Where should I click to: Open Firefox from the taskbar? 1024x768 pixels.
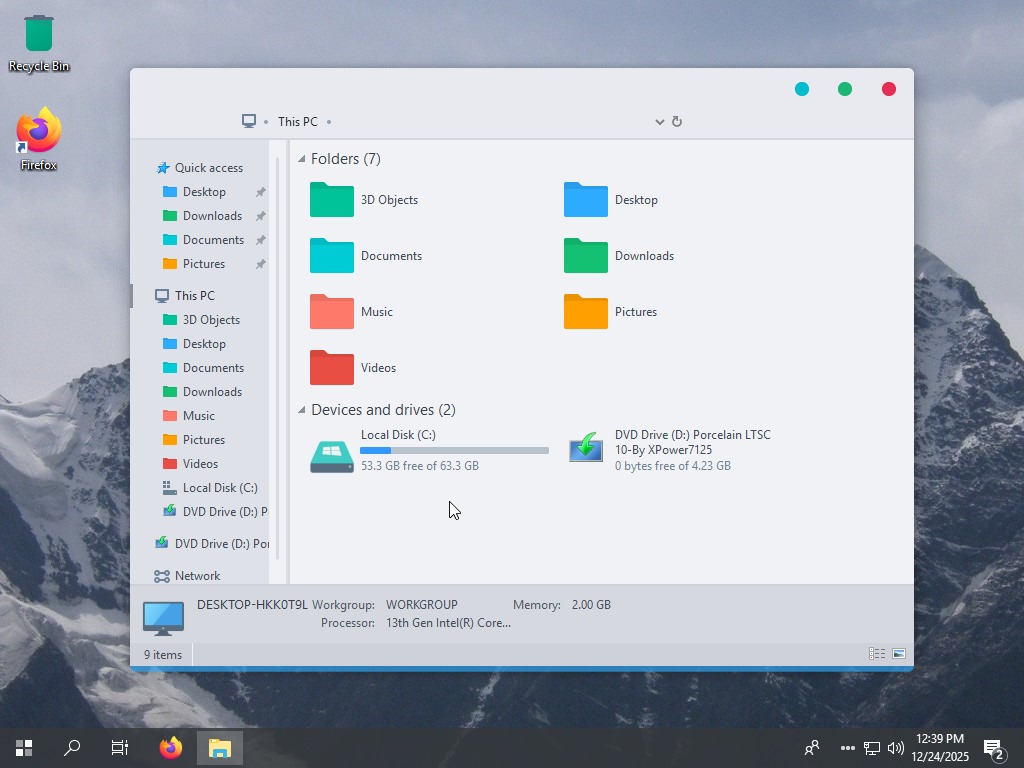click(x=171, y=747)
